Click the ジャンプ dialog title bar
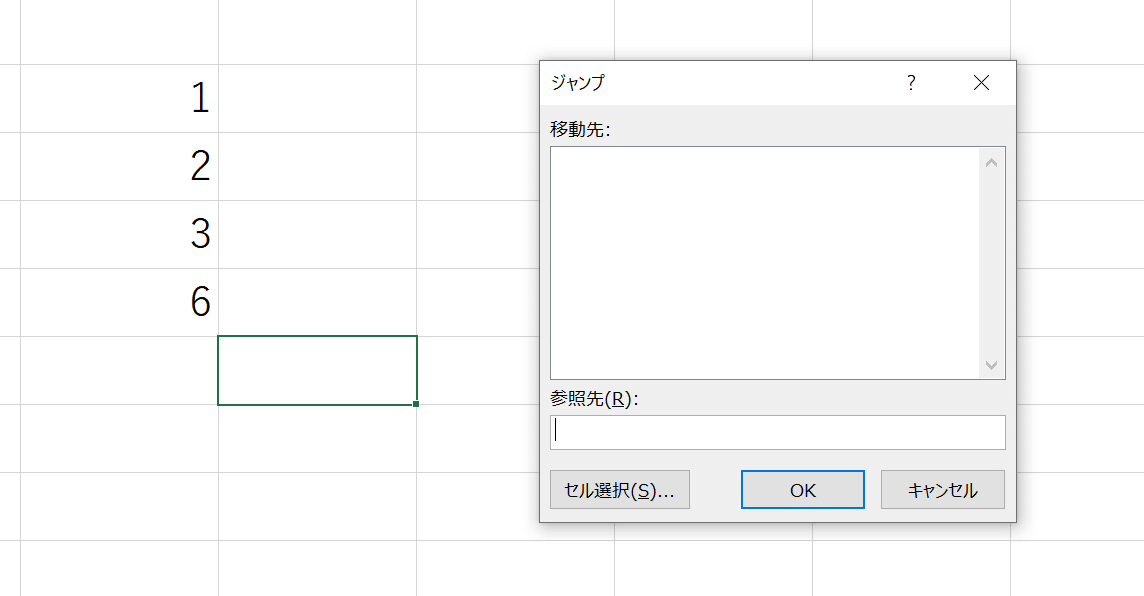1144x596 pixels. tap(700, 83)
